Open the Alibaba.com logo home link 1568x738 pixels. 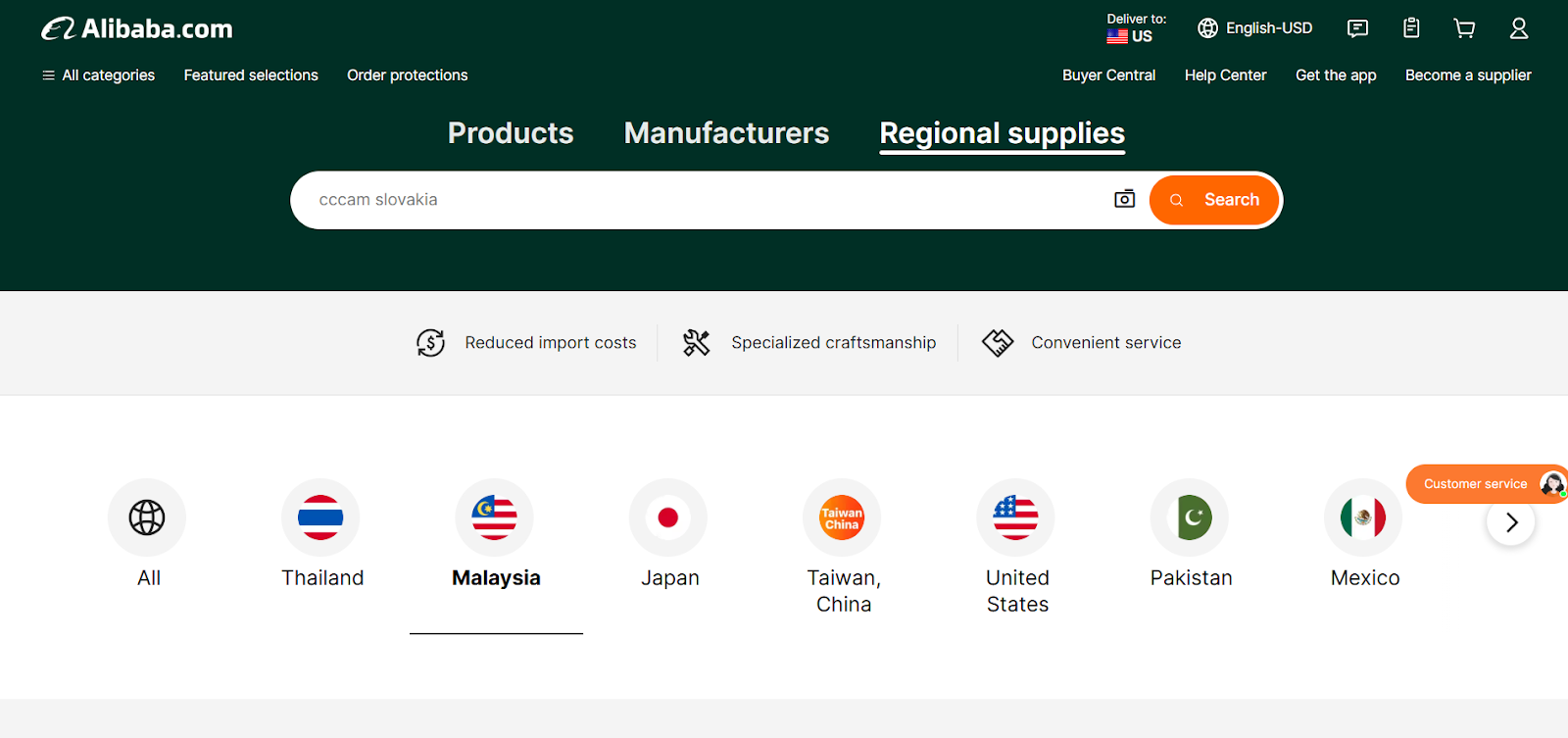(137, 28)
